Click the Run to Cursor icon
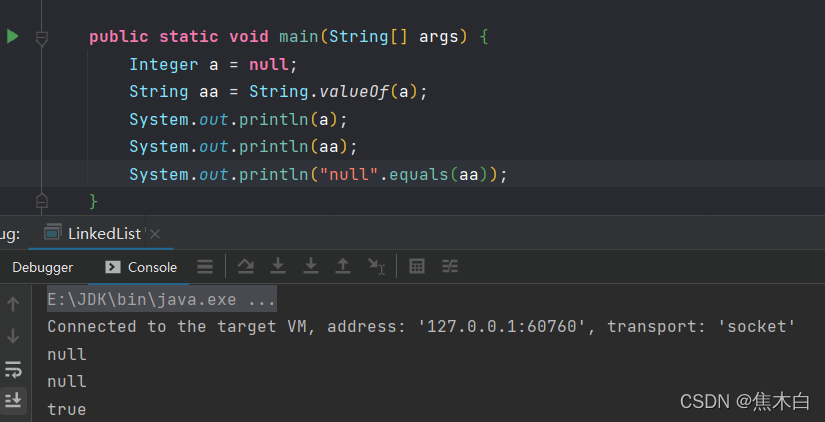Image resolution: width=825 pixels, height=422 pixels. coord(376,266)
